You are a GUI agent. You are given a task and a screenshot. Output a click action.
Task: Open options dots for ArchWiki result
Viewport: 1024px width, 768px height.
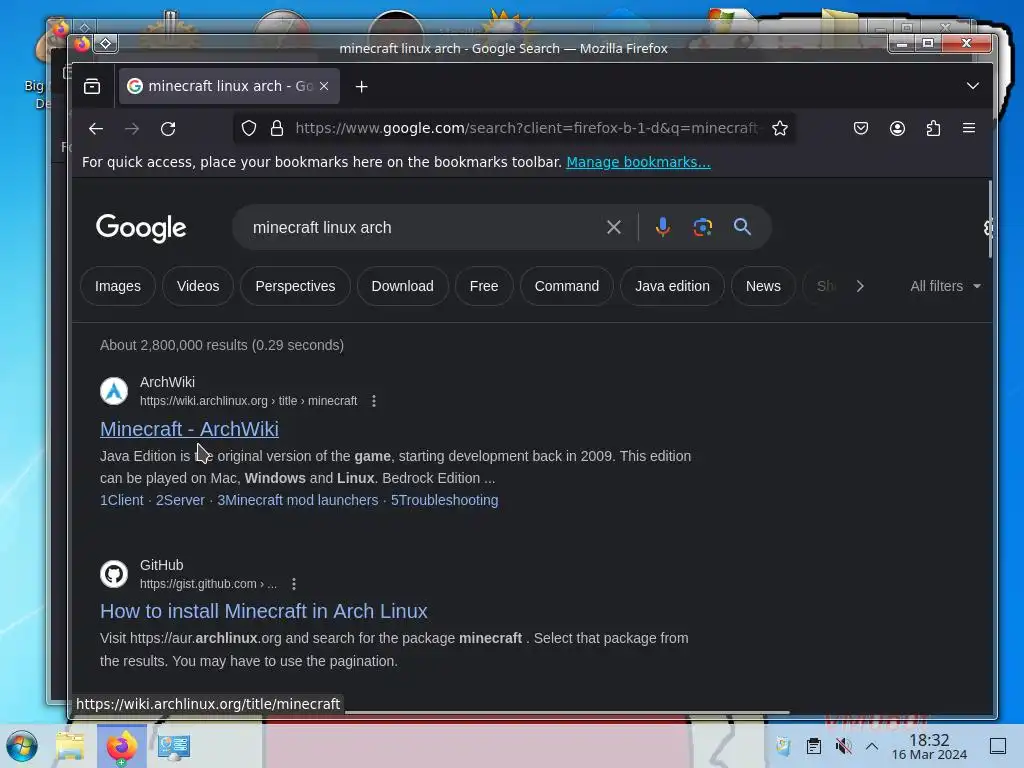374,401
